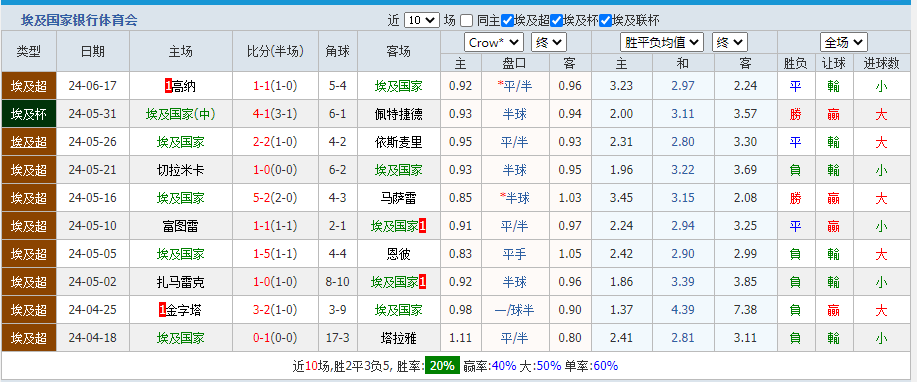Click the 单率 60% value
Screen dimensions: 917x382
click(605, 366)
